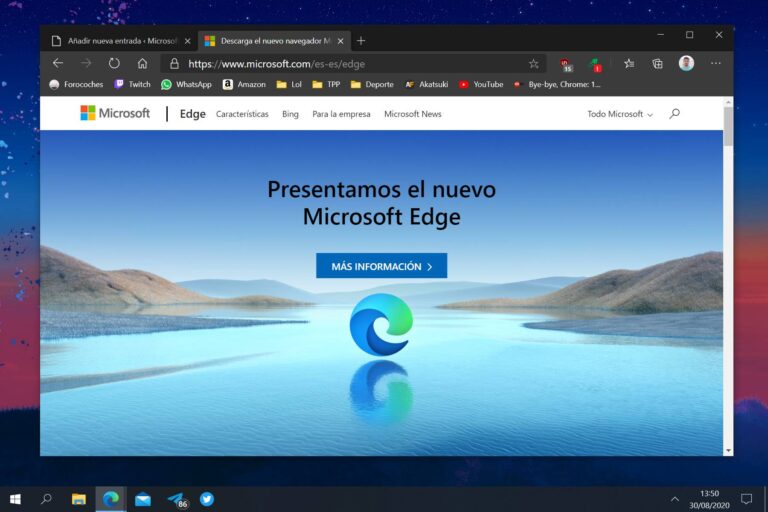Viewport: 768px width, 512px height.
Task: Open the home page via home icon
Action: pyautogui.click(x=142, y=64)
